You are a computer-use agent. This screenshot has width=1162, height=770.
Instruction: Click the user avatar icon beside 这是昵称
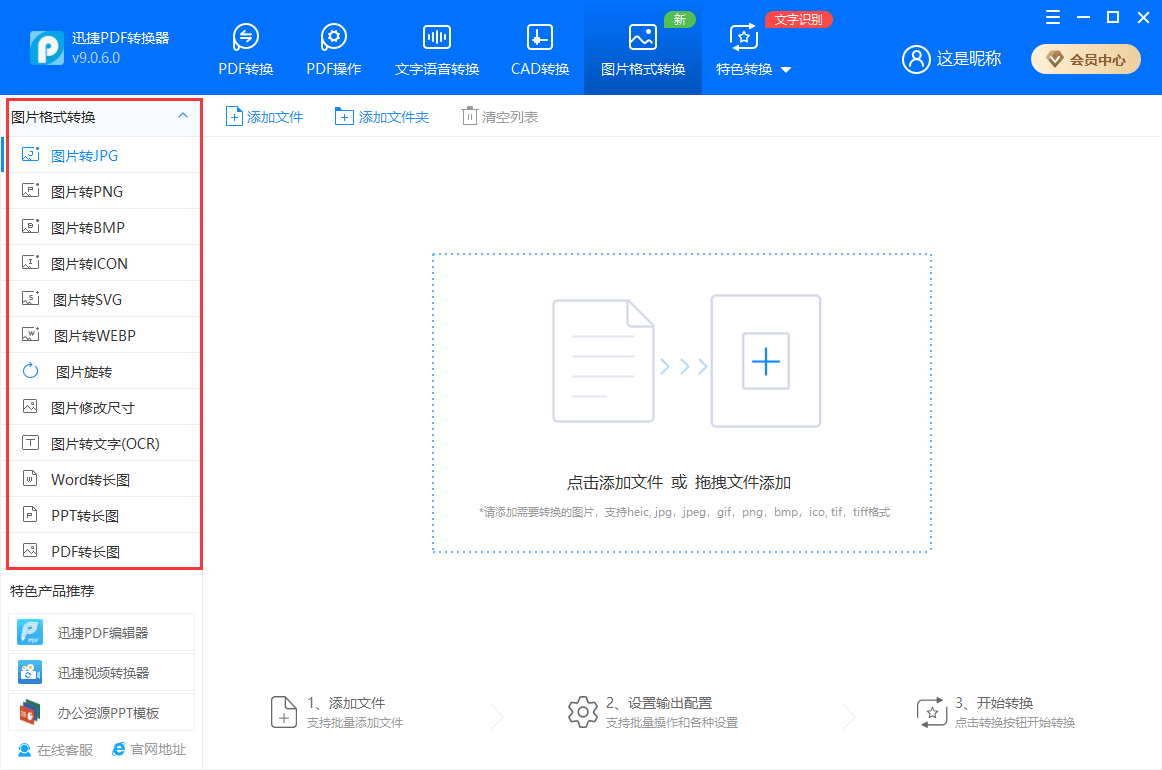pyautogui.click(x=916, y=59)
